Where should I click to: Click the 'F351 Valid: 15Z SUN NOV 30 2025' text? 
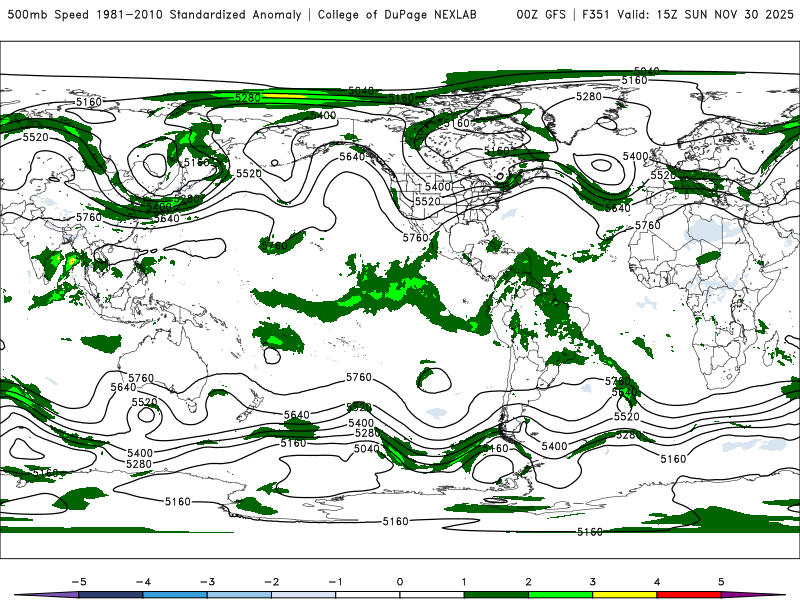click(688, 15)
